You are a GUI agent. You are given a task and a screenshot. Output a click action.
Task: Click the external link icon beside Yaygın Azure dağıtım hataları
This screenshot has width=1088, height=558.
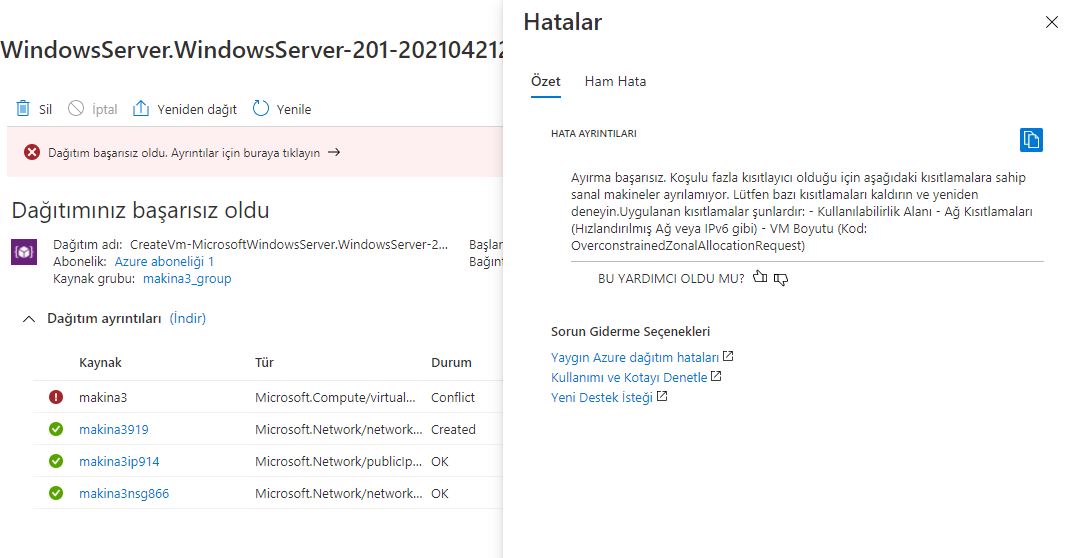click(x=728, y=356)
